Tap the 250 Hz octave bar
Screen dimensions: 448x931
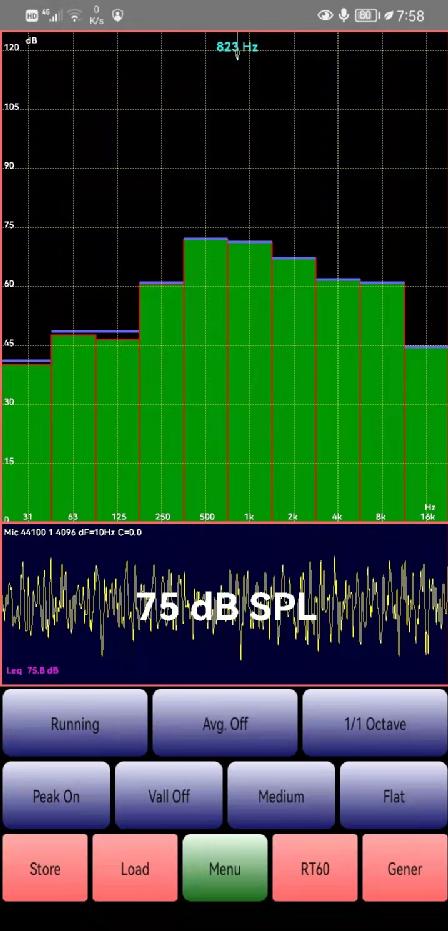pyautogui.click(x=161, y=402)
